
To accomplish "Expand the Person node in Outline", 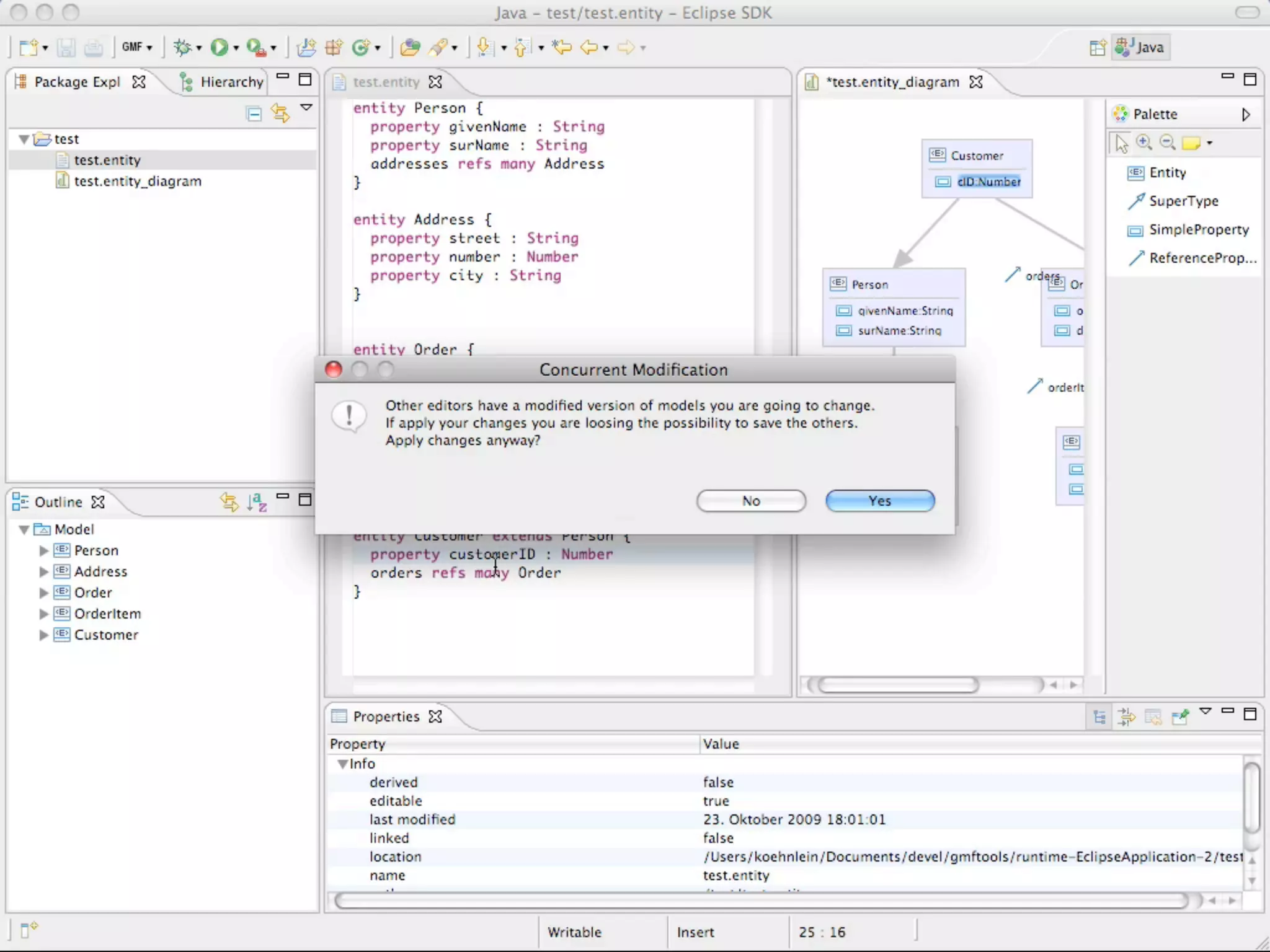I will pyautogui.click(x=43, y=550).
